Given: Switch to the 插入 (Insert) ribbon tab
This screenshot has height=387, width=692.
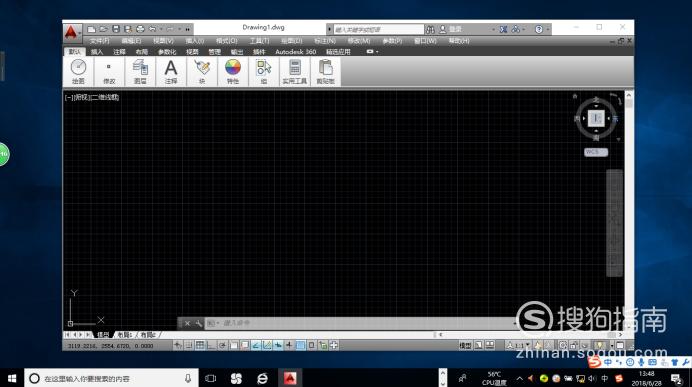Looking at the screenshot, I should 97,52.
